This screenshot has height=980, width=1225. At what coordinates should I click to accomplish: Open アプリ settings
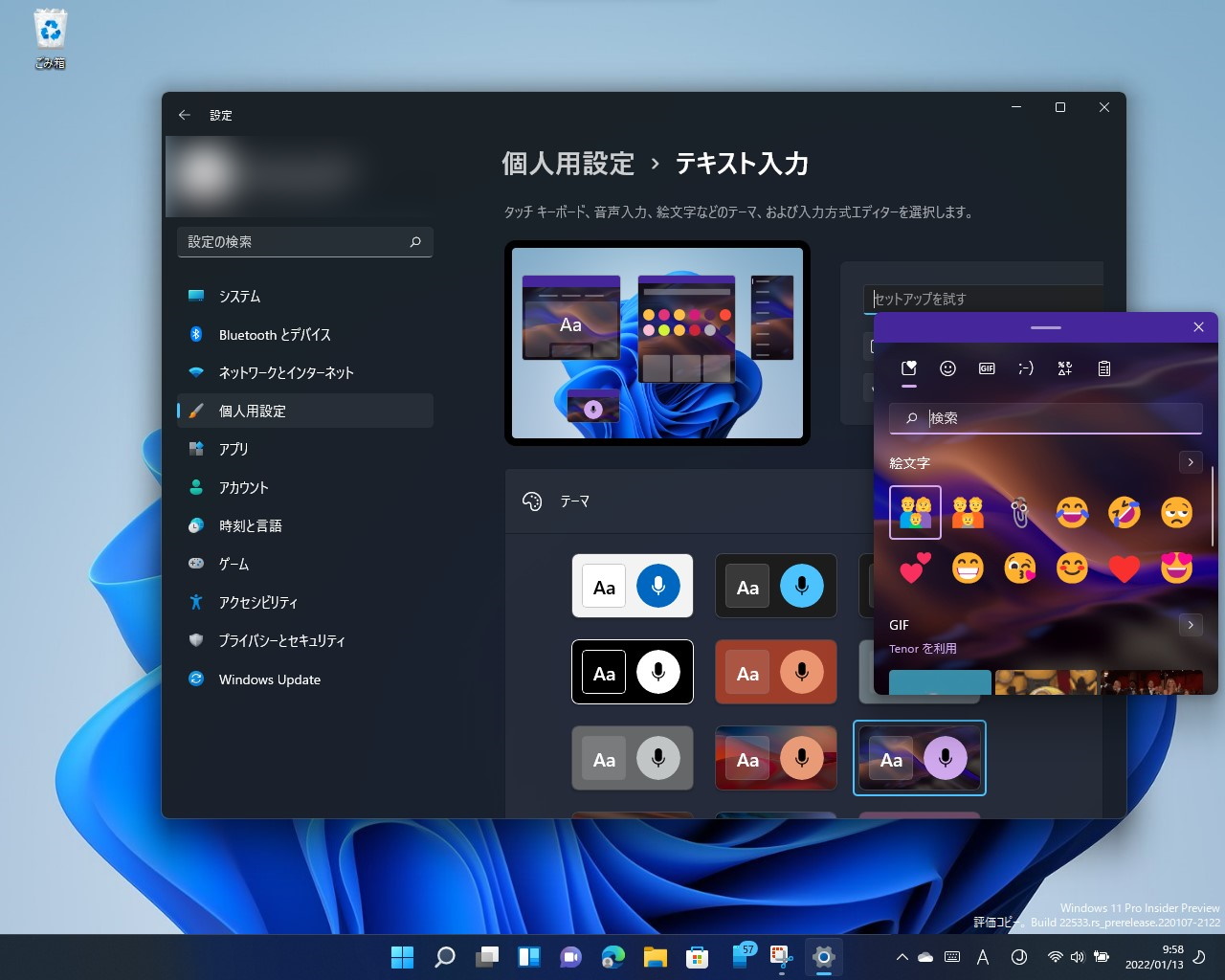coord(305,449)
